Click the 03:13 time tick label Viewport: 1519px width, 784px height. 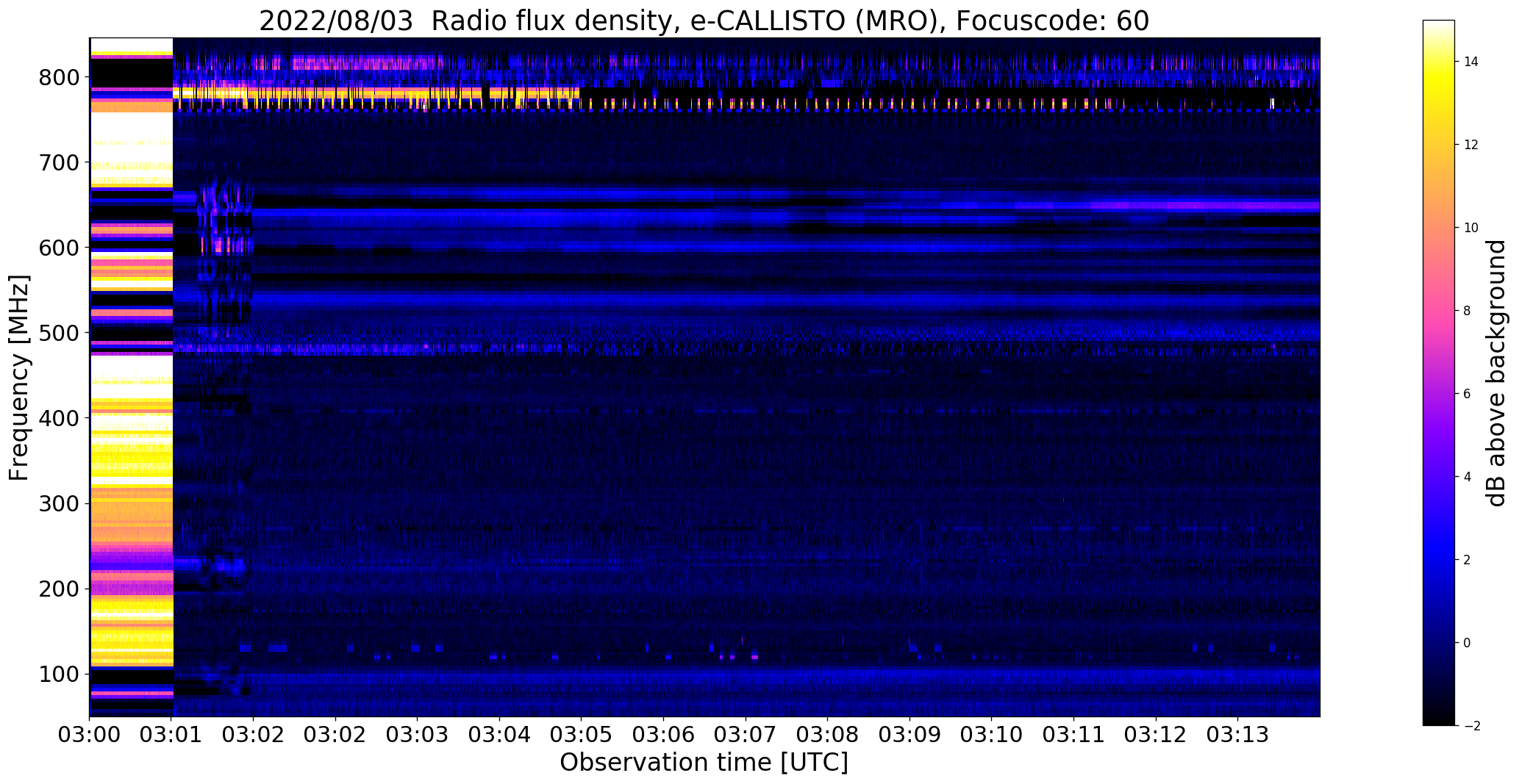[x=1238, y=735]
